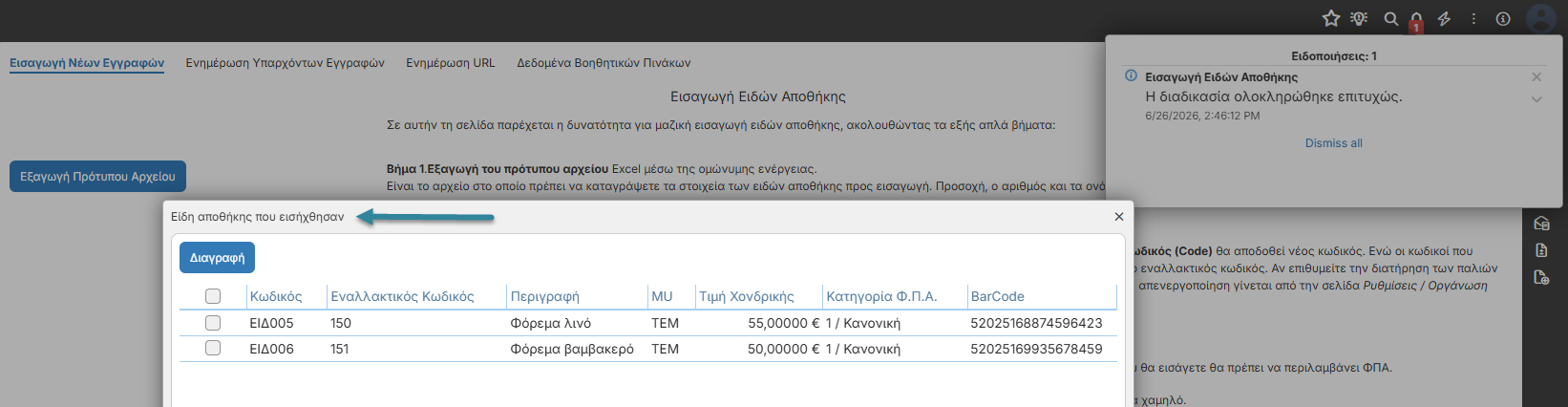Click the lightning bolt quick actions icon
Screen dimensions: 1568x407
(x=1445, y=18)
